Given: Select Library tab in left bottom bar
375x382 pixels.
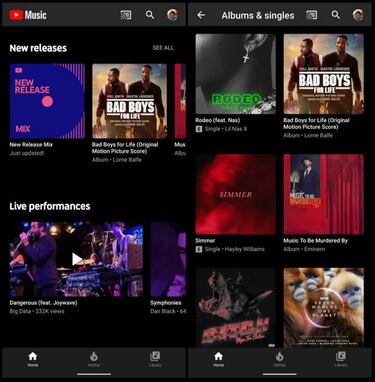Looking at the screenshot, I should [155, 359].
